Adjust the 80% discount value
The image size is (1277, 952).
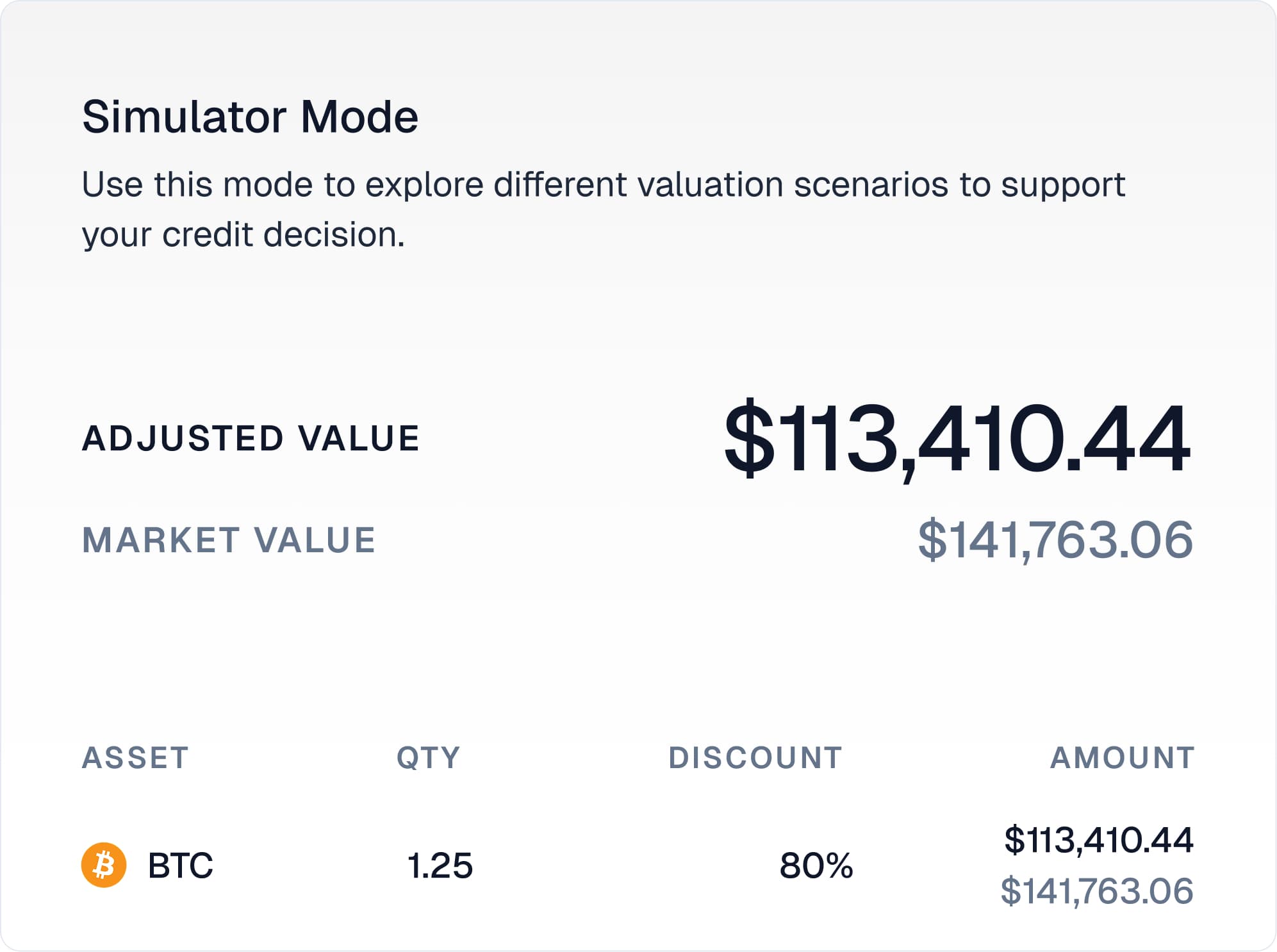click(816, 866)
